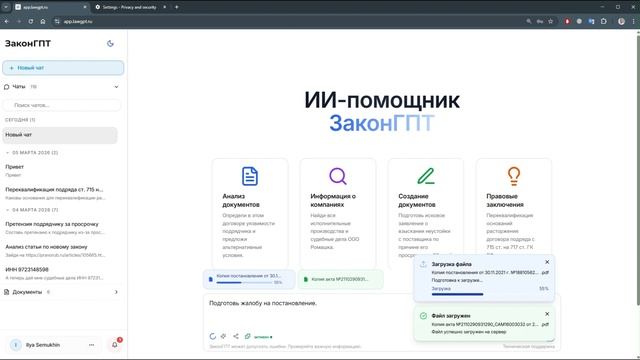Open the password key icon in address bar
The image size is (640, 360).
coord(540,21)
